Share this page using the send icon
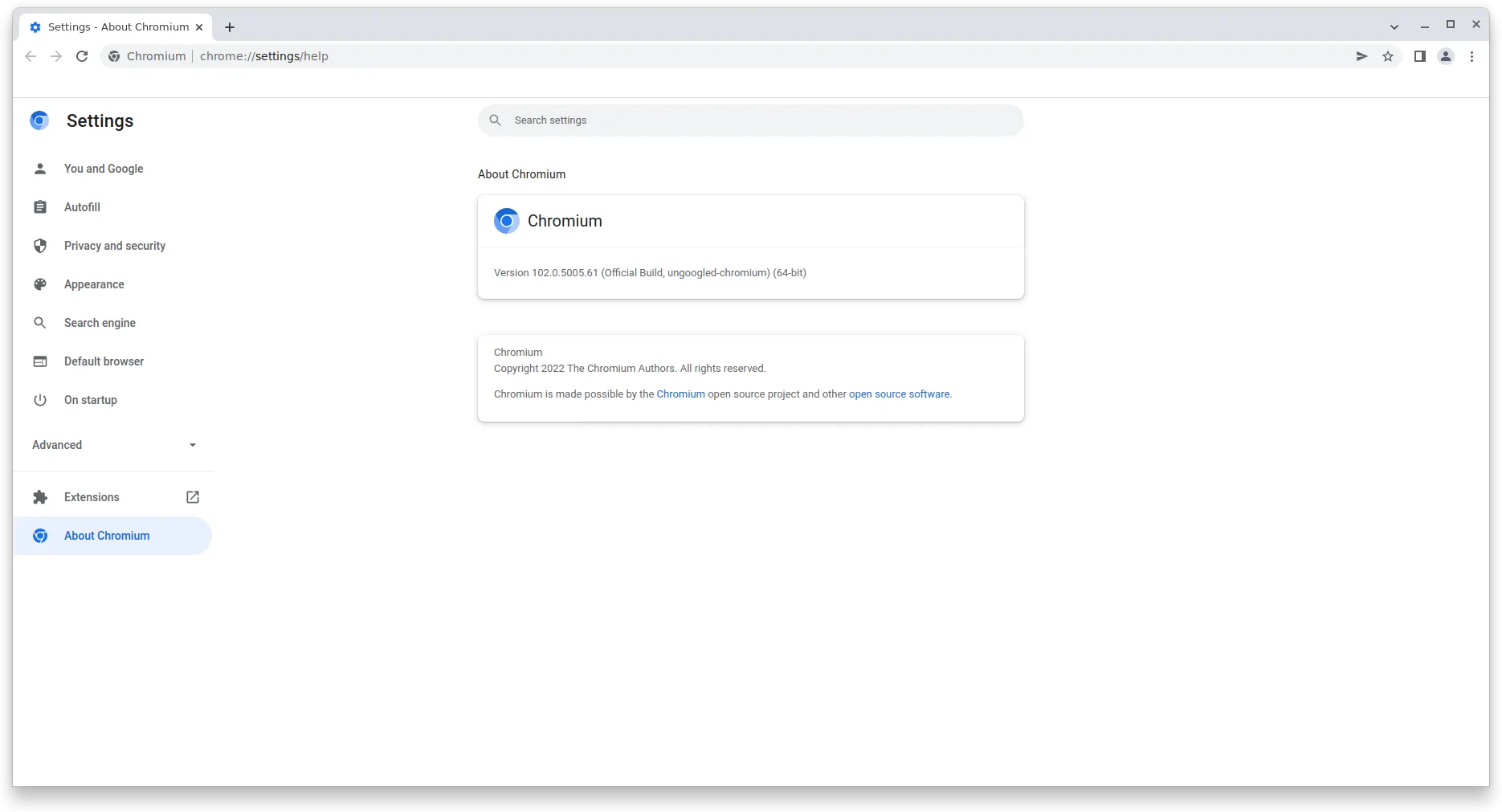This screenshot has width=1502, height=812. (x=1361, y=56)
